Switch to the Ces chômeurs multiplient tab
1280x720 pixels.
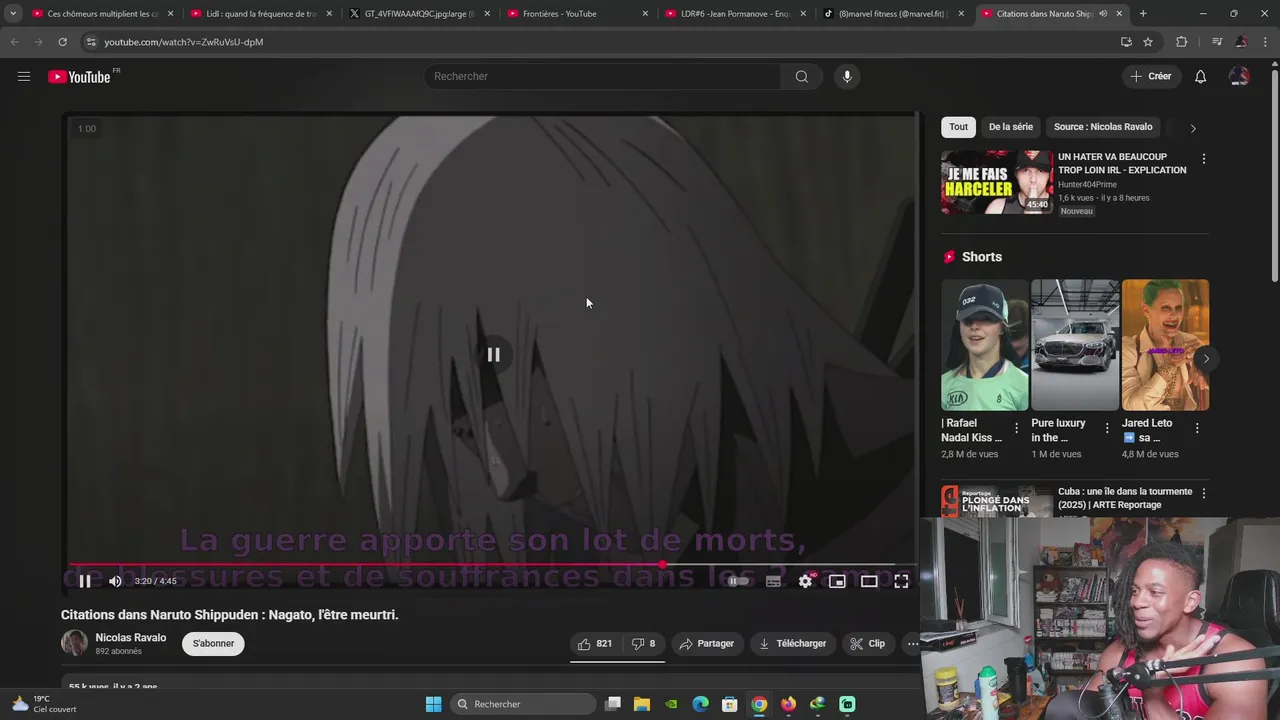point(102,14)
